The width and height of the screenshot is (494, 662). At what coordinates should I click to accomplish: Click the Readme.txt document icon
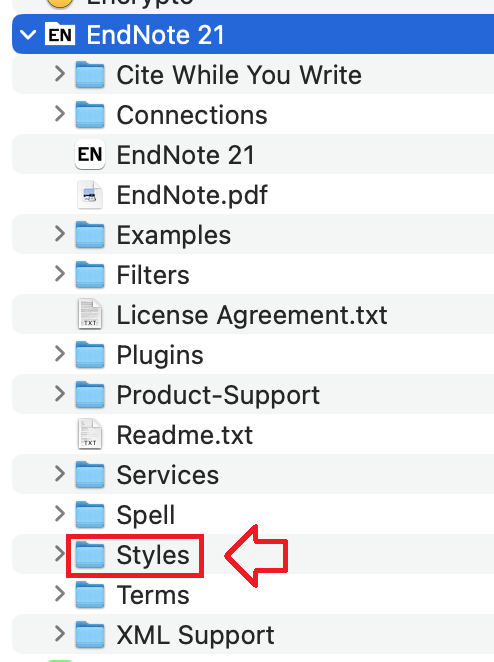click(x=90, y=434)
